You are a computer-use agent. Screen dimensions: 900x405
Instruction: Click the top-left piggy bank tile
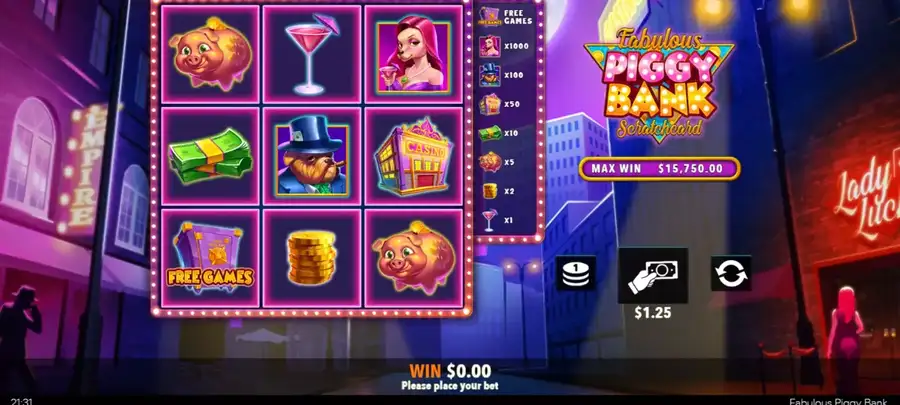(x=210, y=54)
